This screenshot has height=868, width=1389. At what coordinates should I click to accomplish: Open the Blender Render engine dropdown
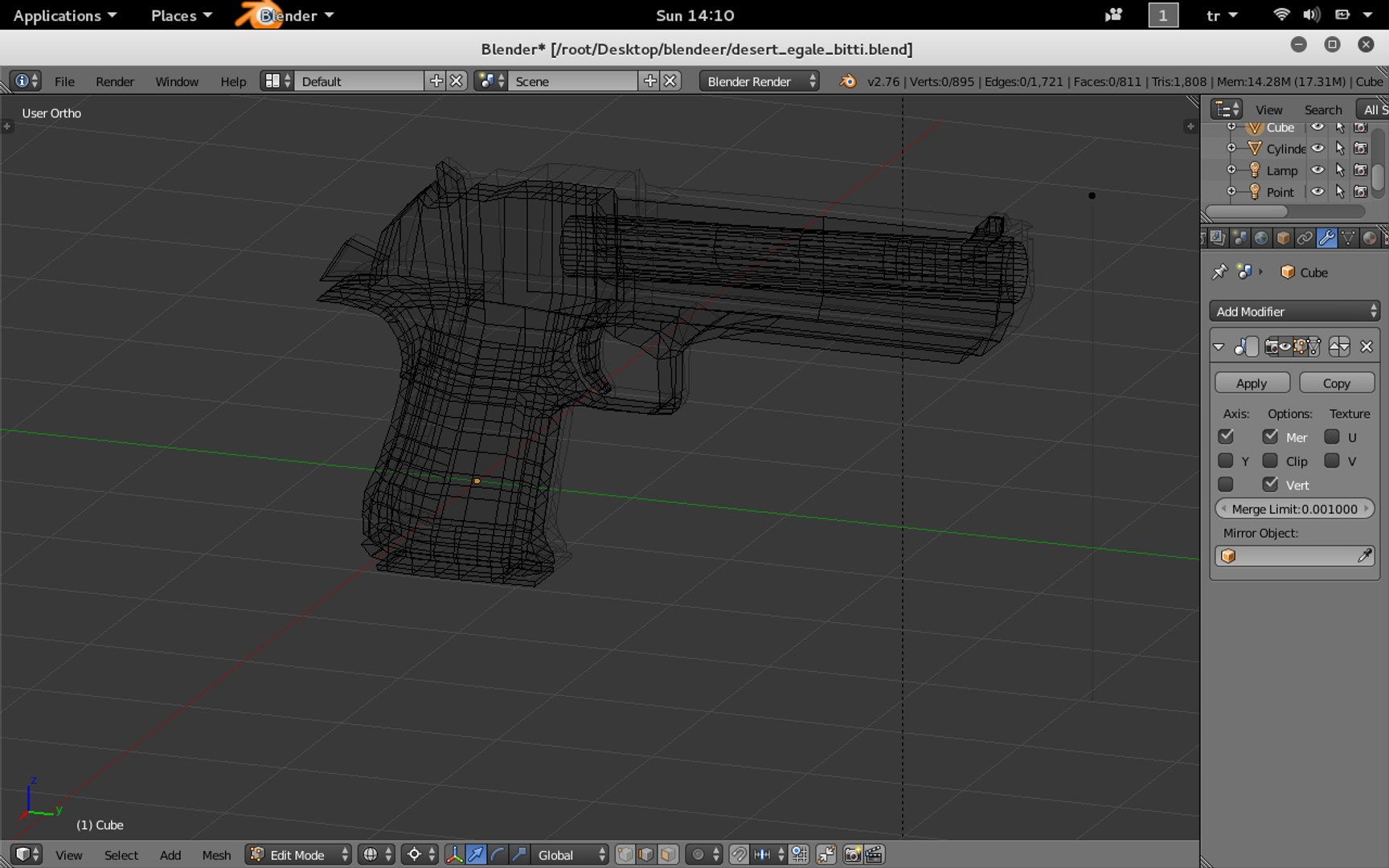tap(760, 81)
